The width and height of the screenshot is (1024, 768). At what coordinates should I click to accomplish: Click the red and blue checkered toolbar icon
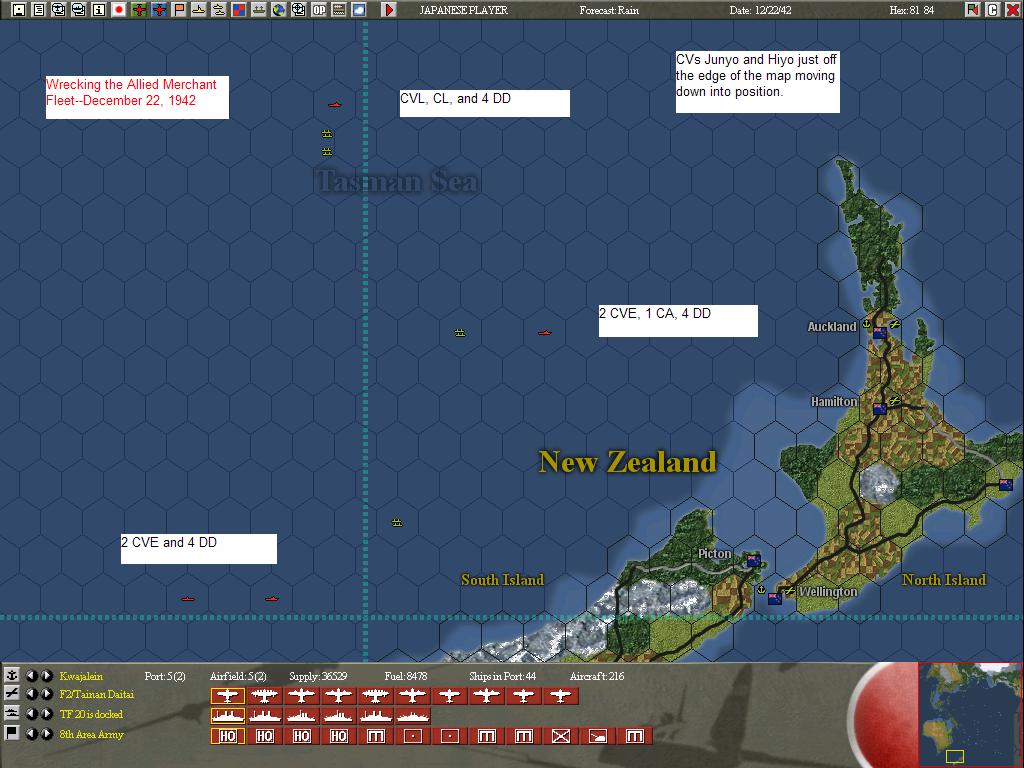pyautogui.click(x=239, y=10)
